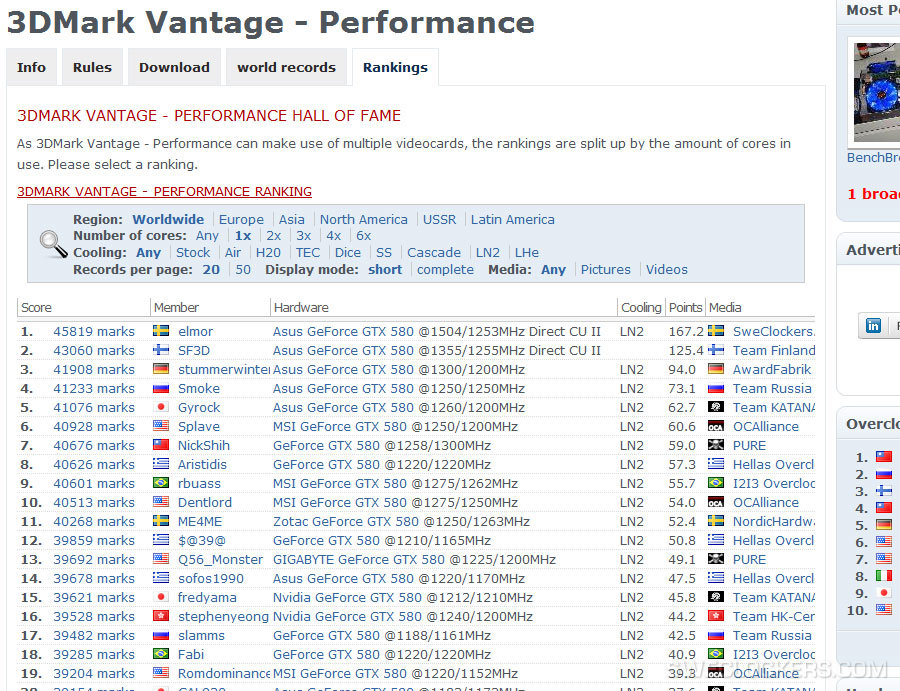Viewport: 900px width, 691px height.
Task: Click the Points column header
Action: click(685, 308)
